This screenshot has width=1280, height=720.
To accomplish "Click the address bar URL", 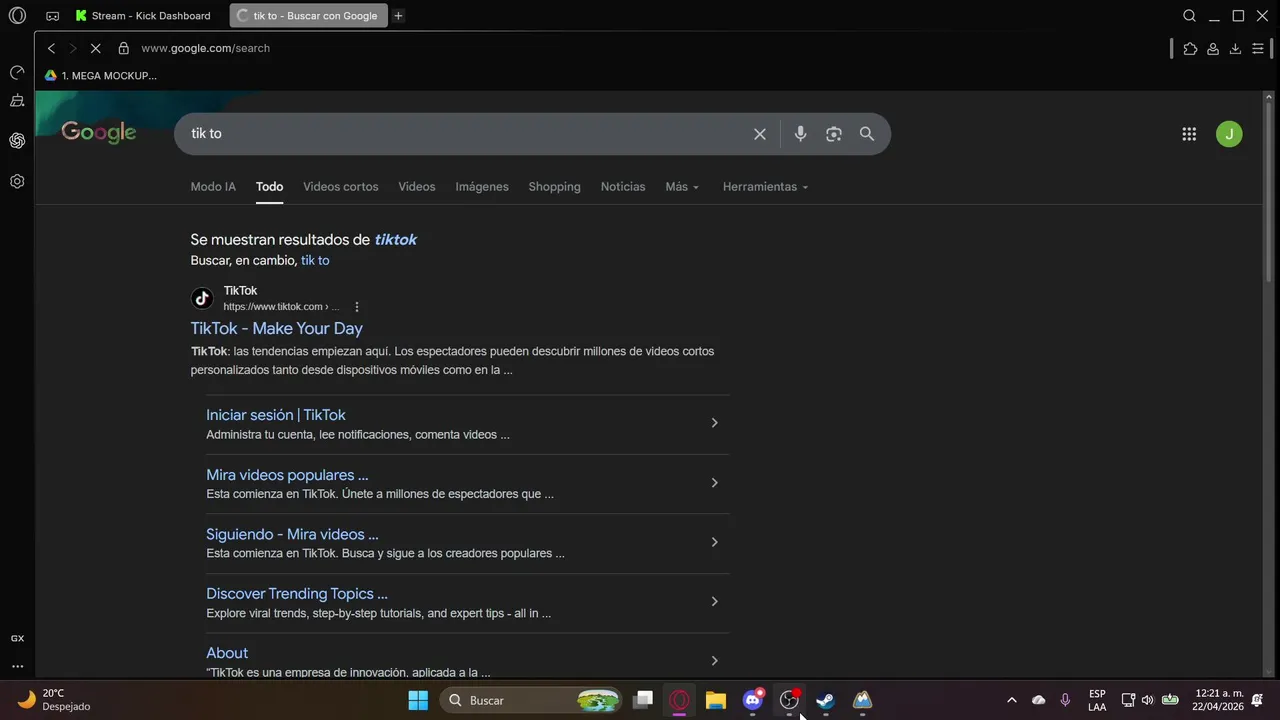I will click(x=205, y=48).
